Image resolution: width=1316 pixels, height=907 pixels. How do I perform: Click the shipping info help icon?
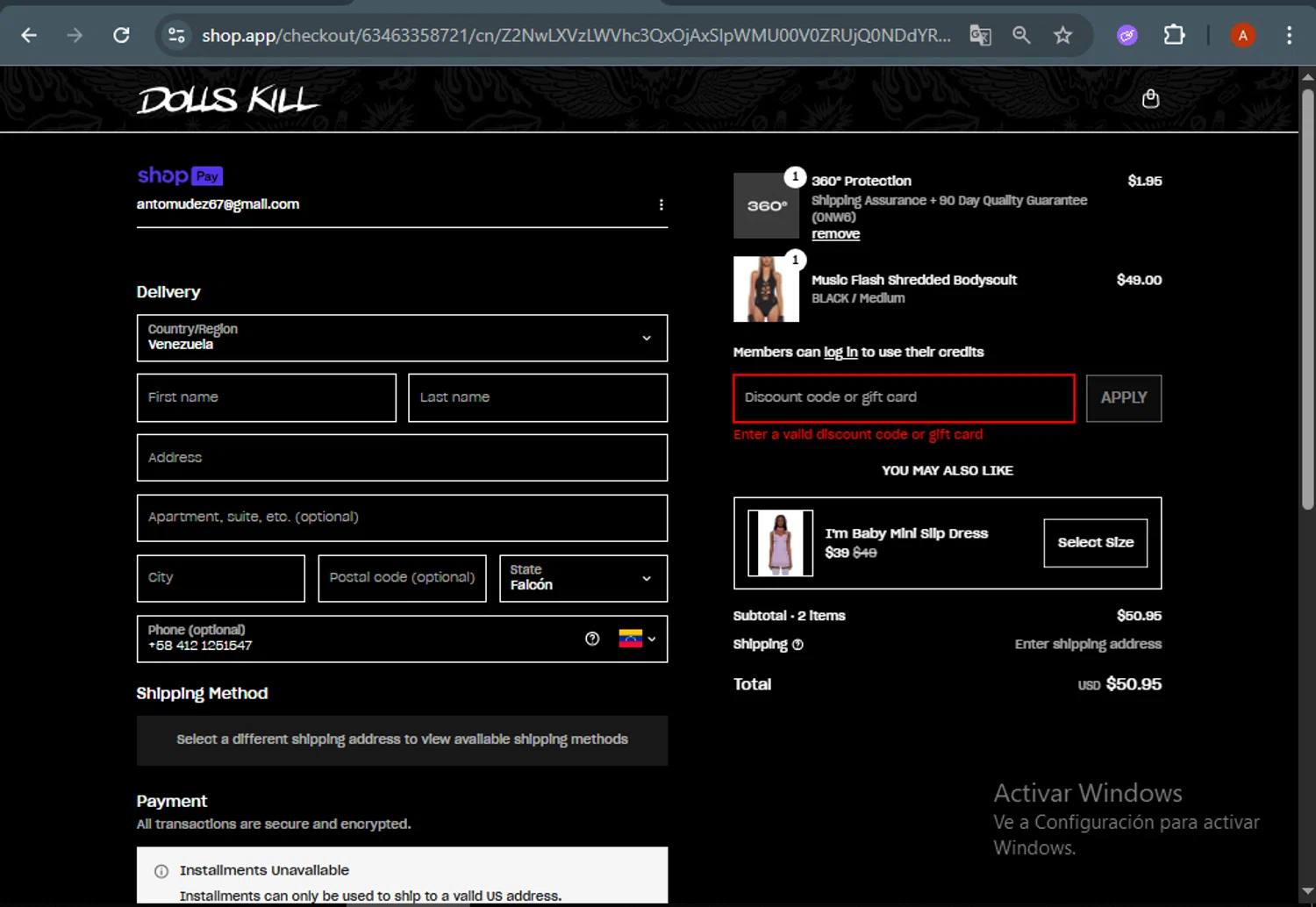click(797, 645)
